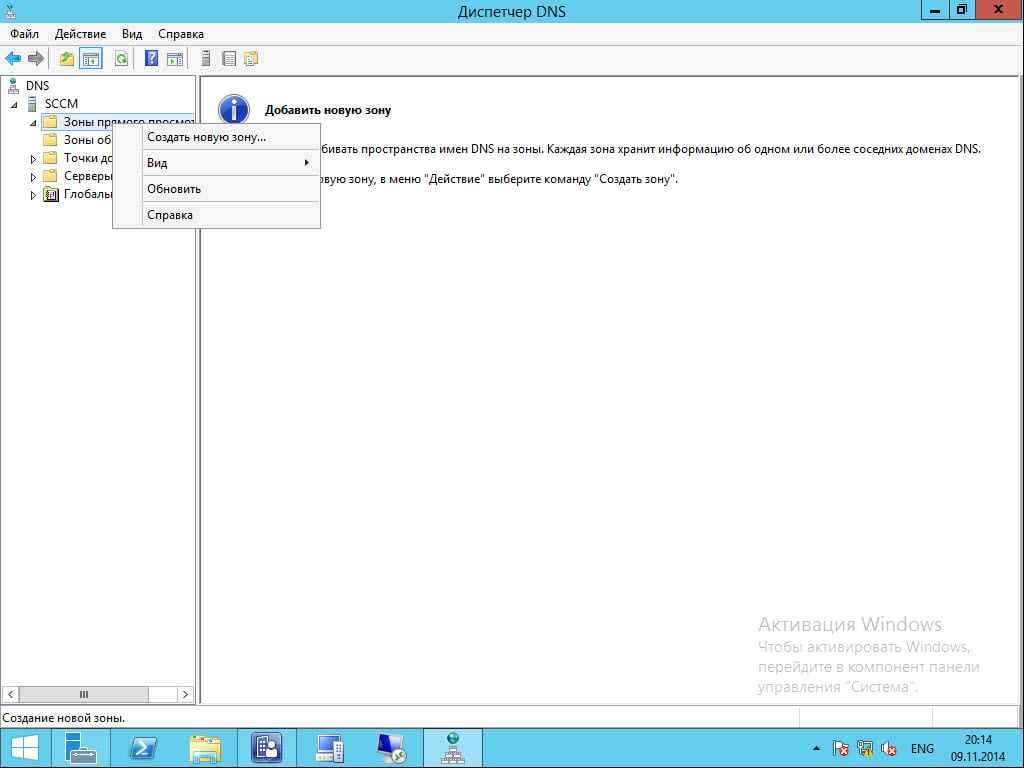1024x768 pixels.
Task: Choose Создать новую зону... in the context menu
Action: click(206, 137)
